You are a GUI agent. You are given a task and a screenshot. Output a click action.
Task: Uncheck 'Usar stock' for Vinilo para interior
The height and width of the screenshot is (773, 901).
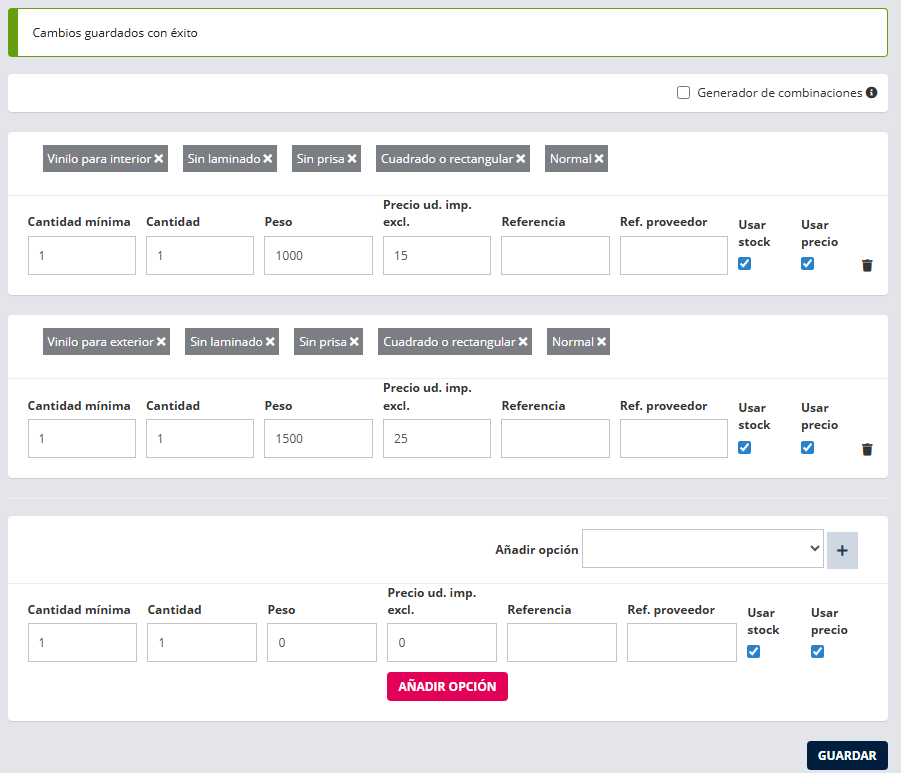click(744, 264)
